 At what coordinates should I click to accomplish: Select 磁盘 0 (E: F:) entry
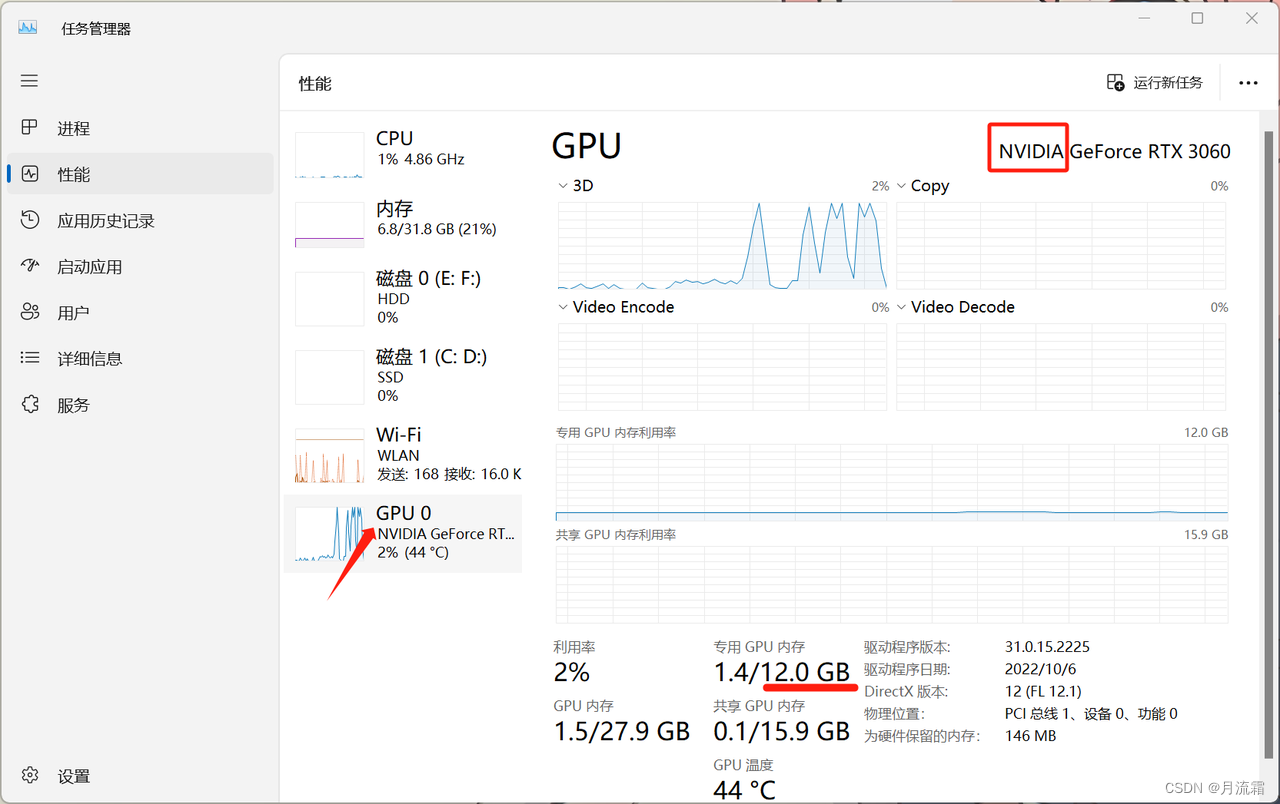click(x=403, y=298)
